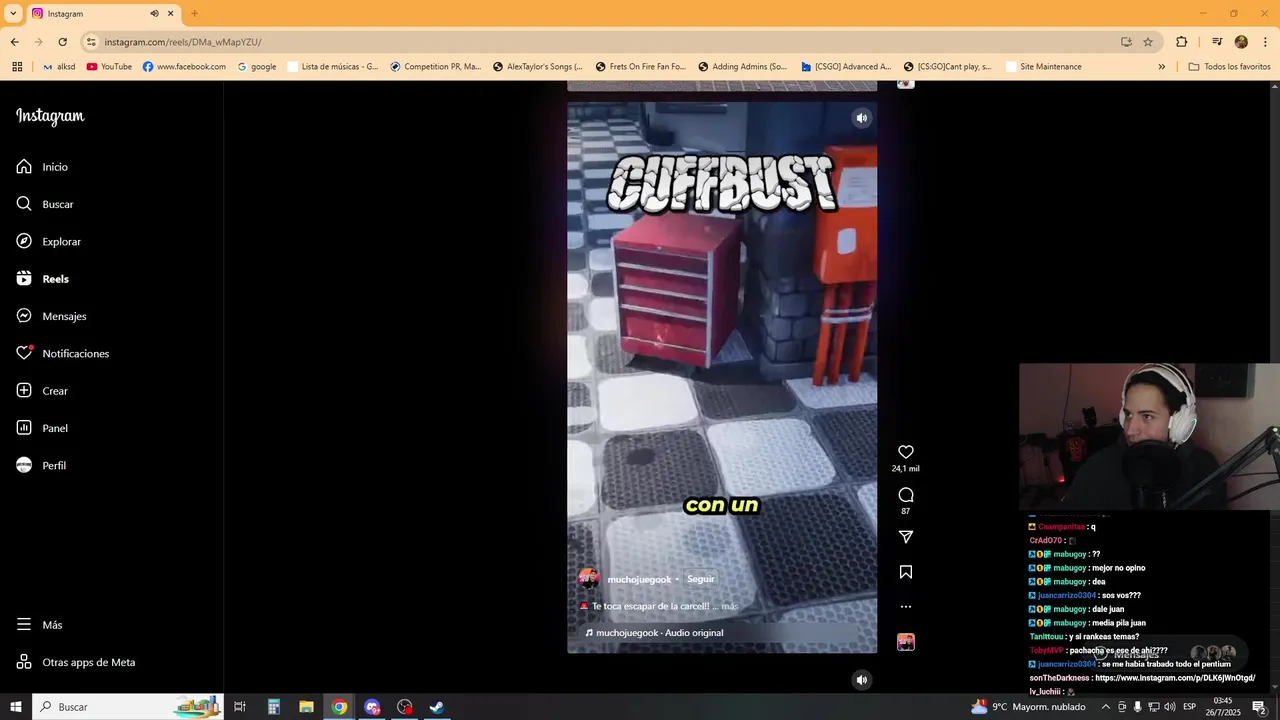View site information icon in address bar

91,42
